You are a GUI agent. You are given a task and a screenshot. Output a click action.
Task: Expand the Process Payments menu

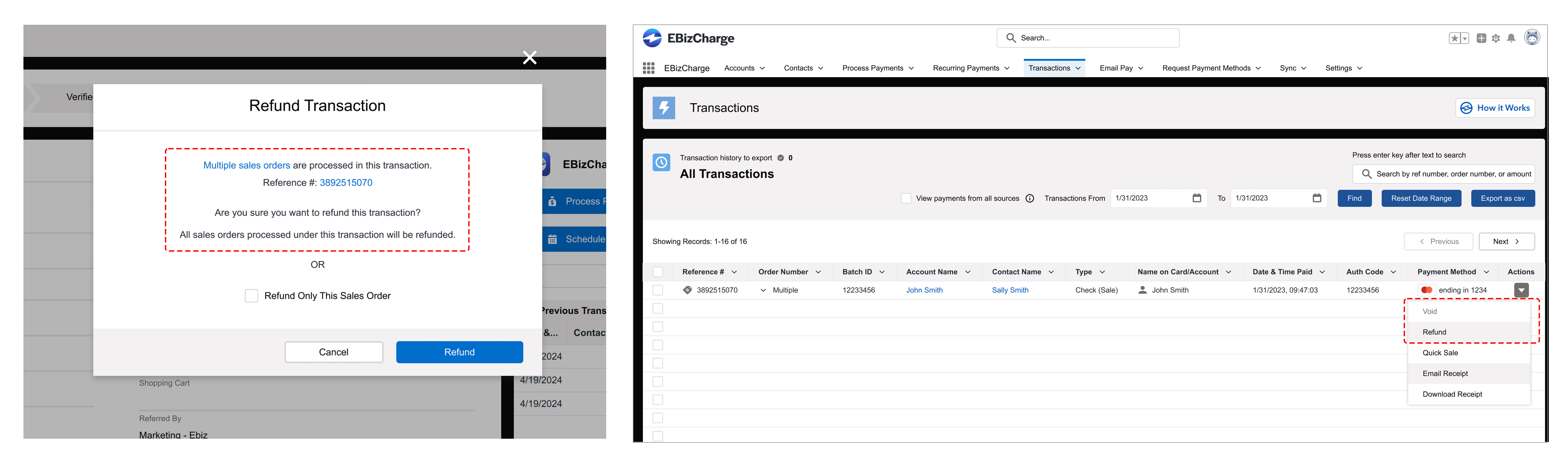(x=878, y=68)
